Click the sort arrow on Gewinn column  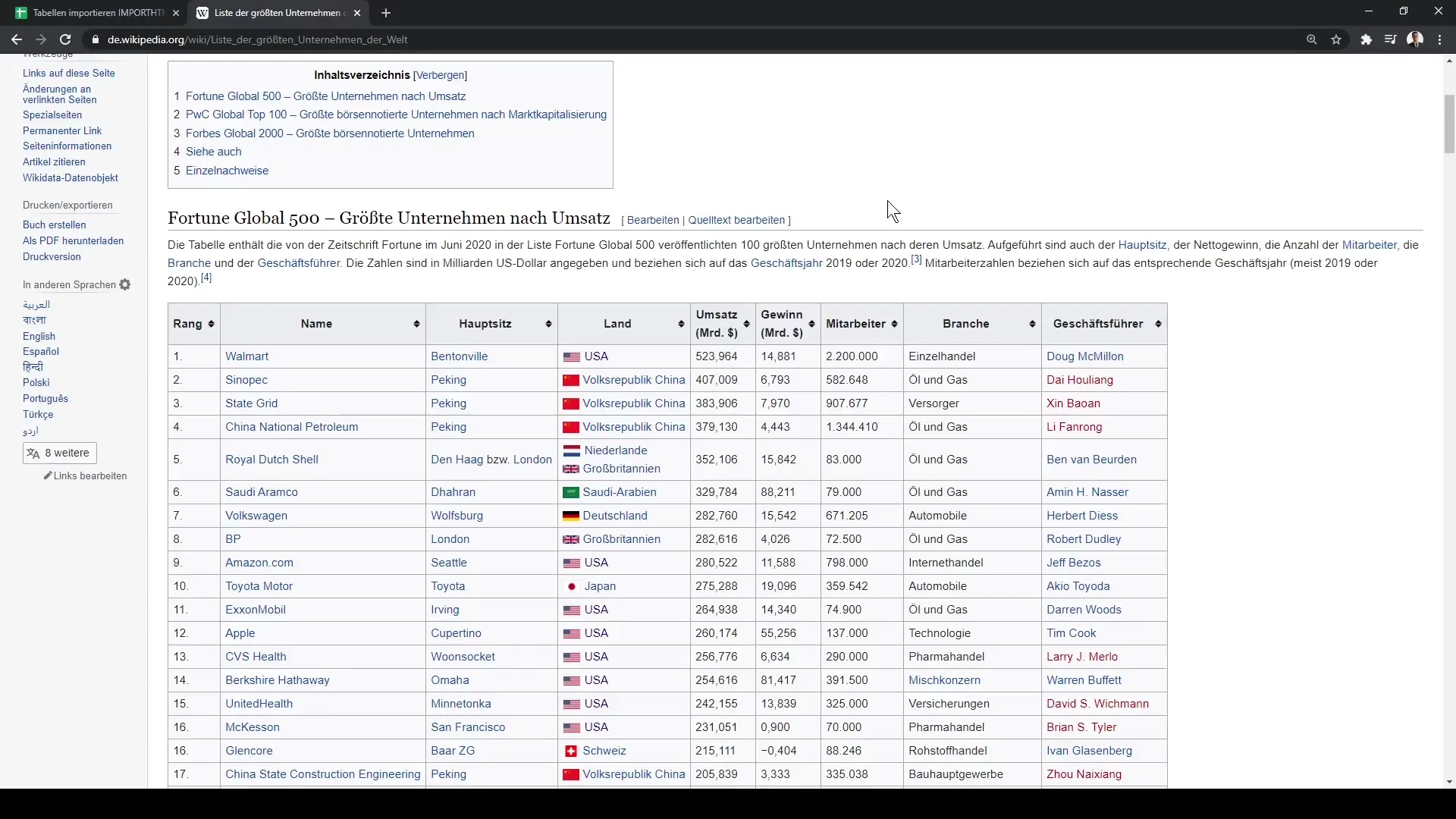[x=812, y=323]
